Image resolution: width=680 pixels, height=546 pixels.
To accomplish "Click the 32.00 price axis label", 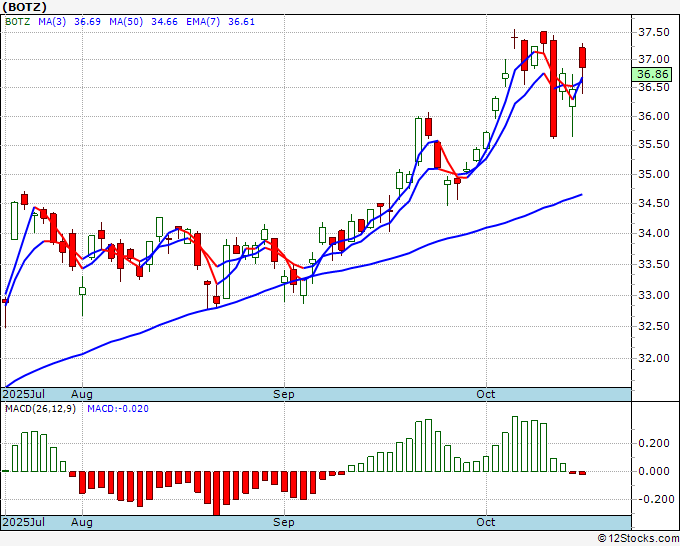I will pyautogui.click(x=654, y=358).
